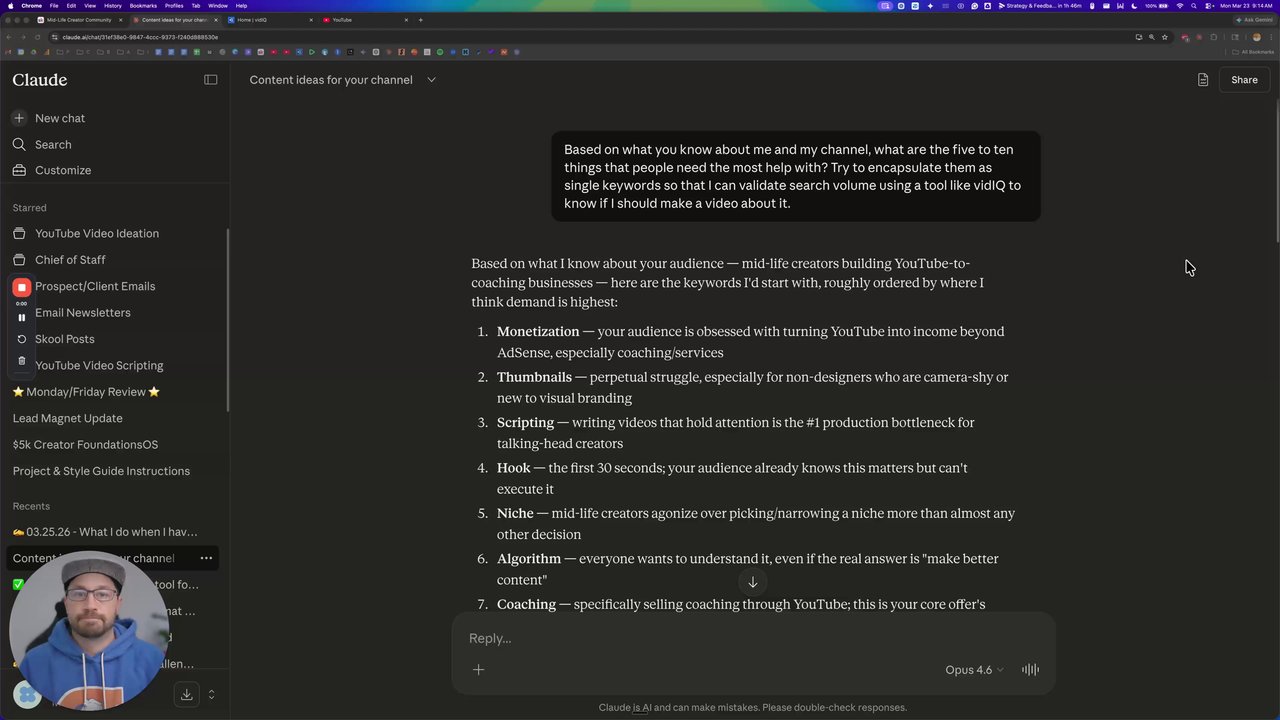
Task: Click the Claude logo text
Action: [40, 80]
